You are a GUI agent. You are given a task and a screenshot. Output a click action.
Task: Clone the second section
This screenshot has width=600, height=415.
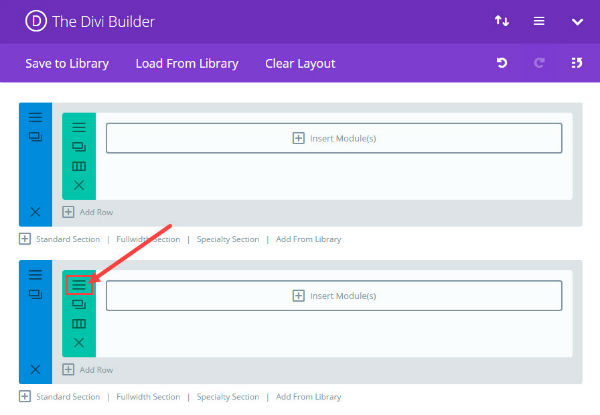pyautogui.click(x=35, y=294)
